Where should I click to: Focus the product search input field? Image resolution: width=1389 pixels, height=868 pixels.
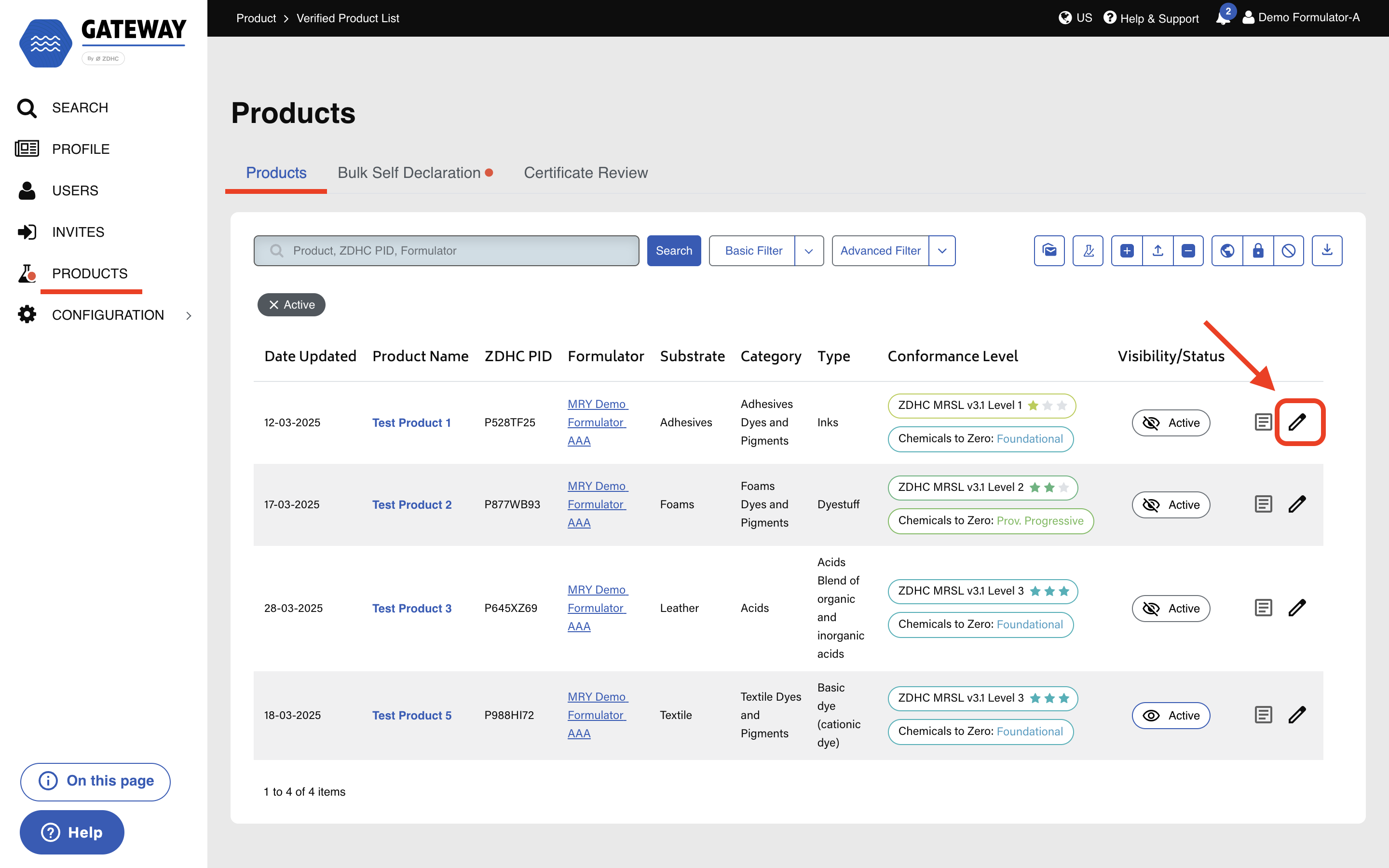(x=447, y=251)
